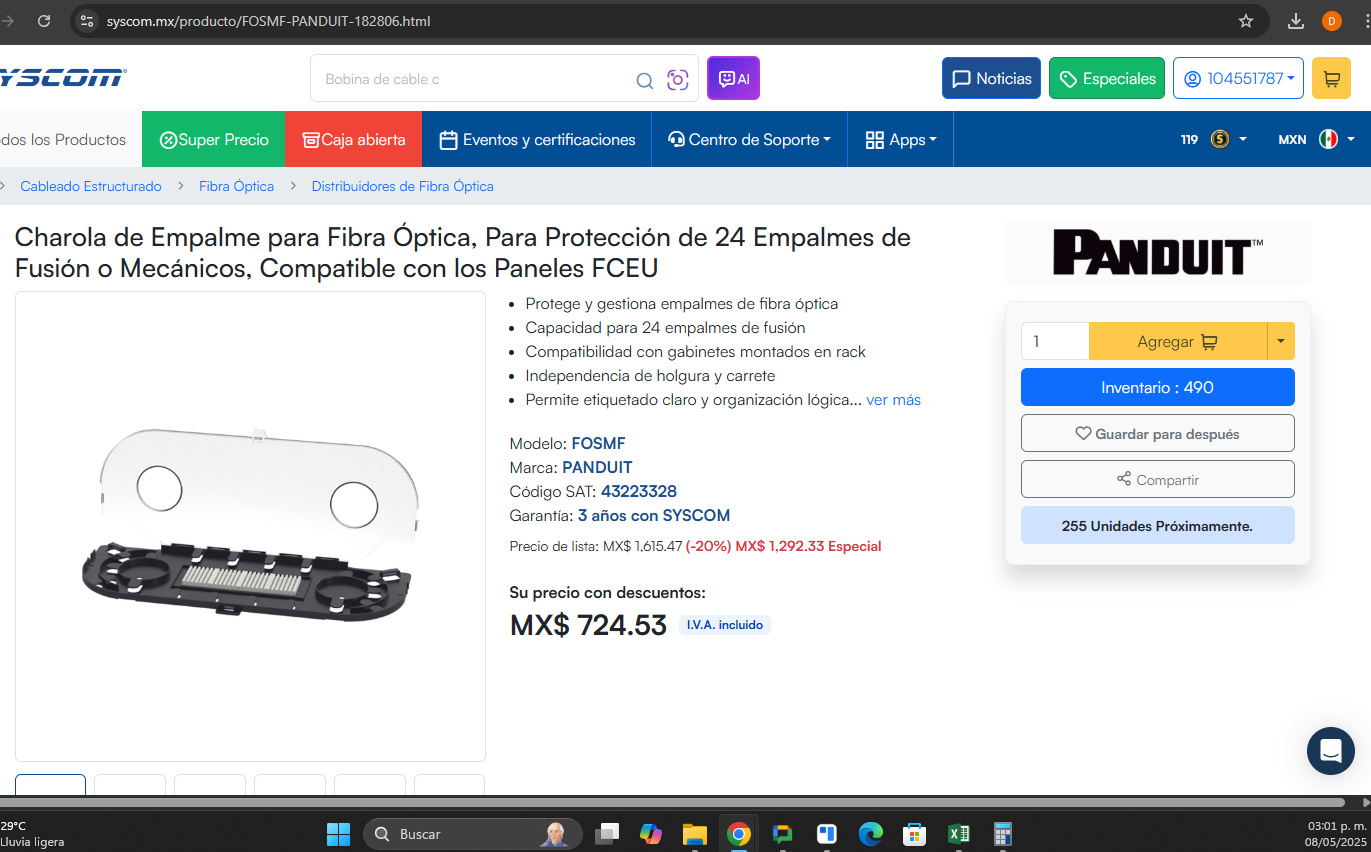Open Excel from the taskbar
The image size is (1371, 852).
tap(958, 834)
